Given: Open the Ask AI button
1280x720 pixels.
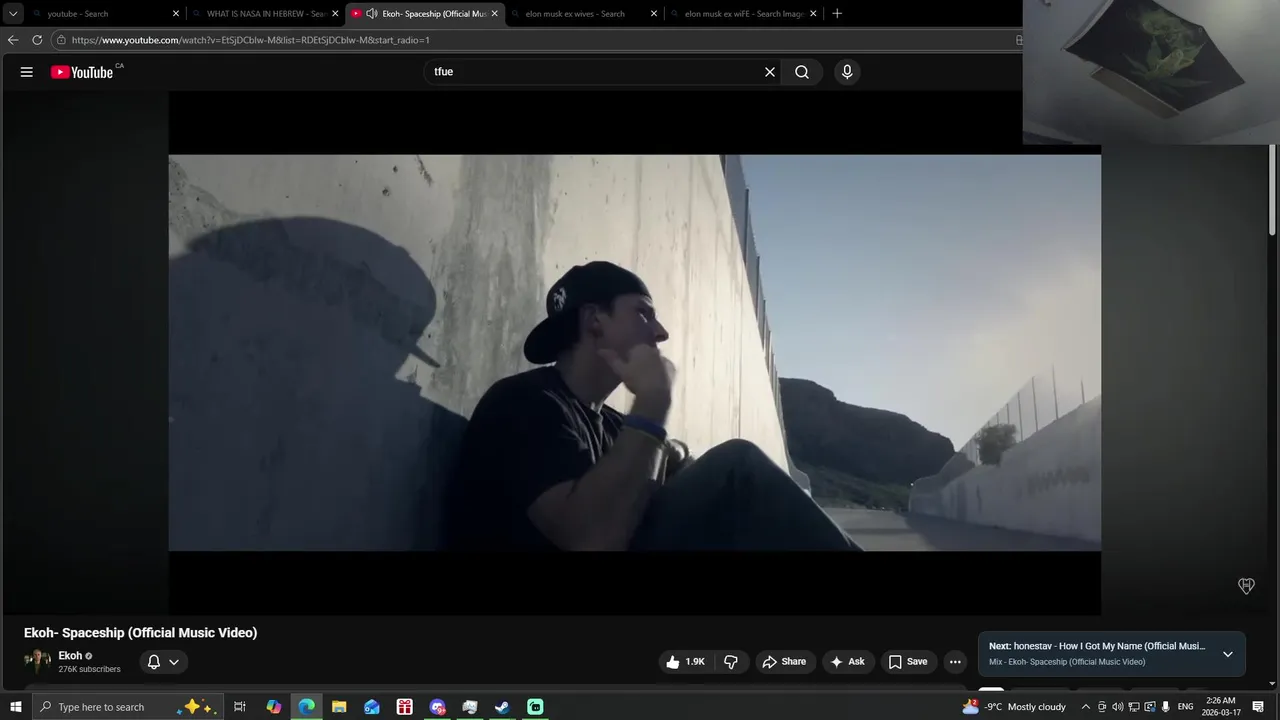Looking at the screenshot, I should pos(847,662).
